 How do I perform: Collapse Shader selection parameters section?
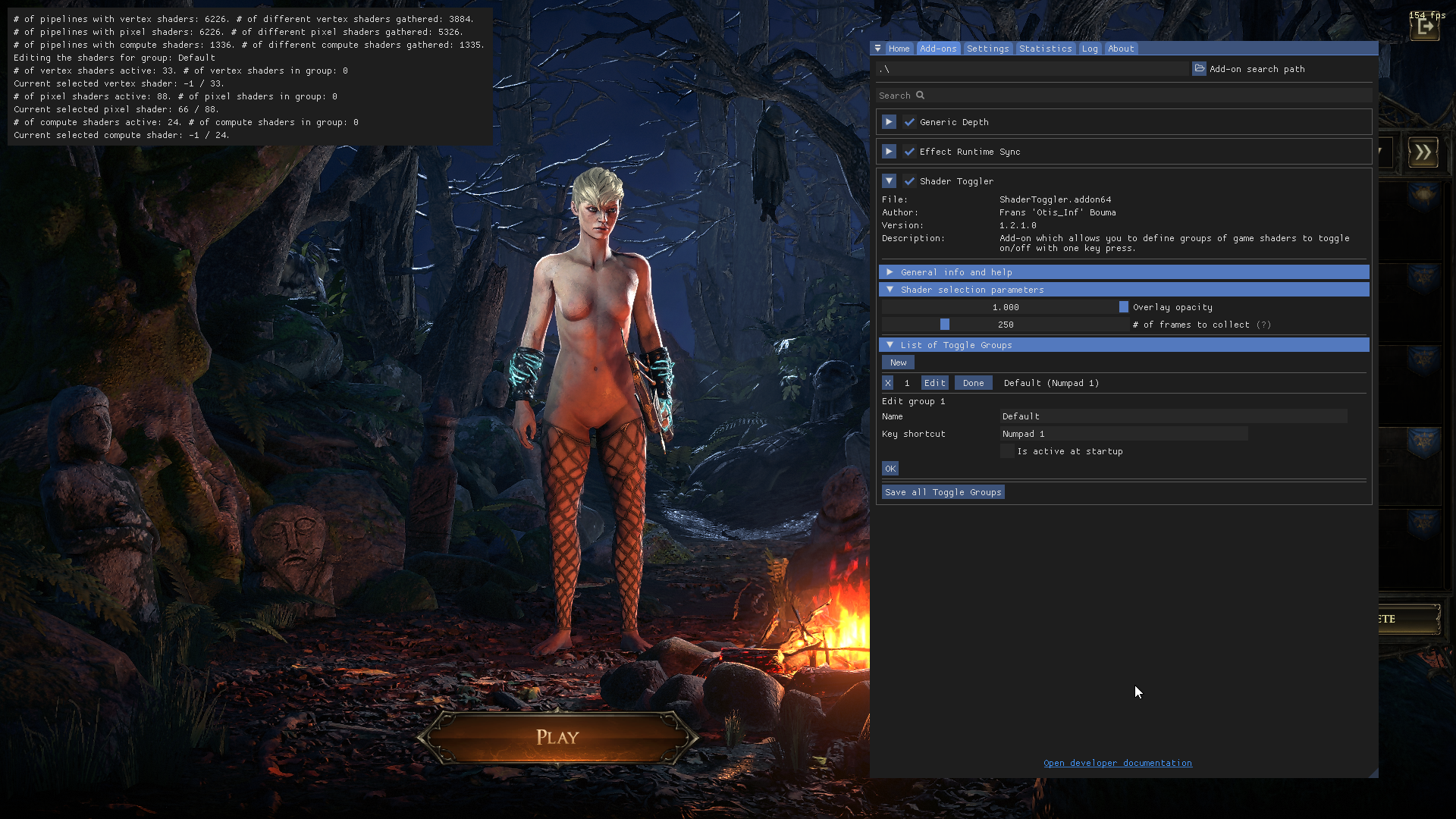coord(1124,290)
